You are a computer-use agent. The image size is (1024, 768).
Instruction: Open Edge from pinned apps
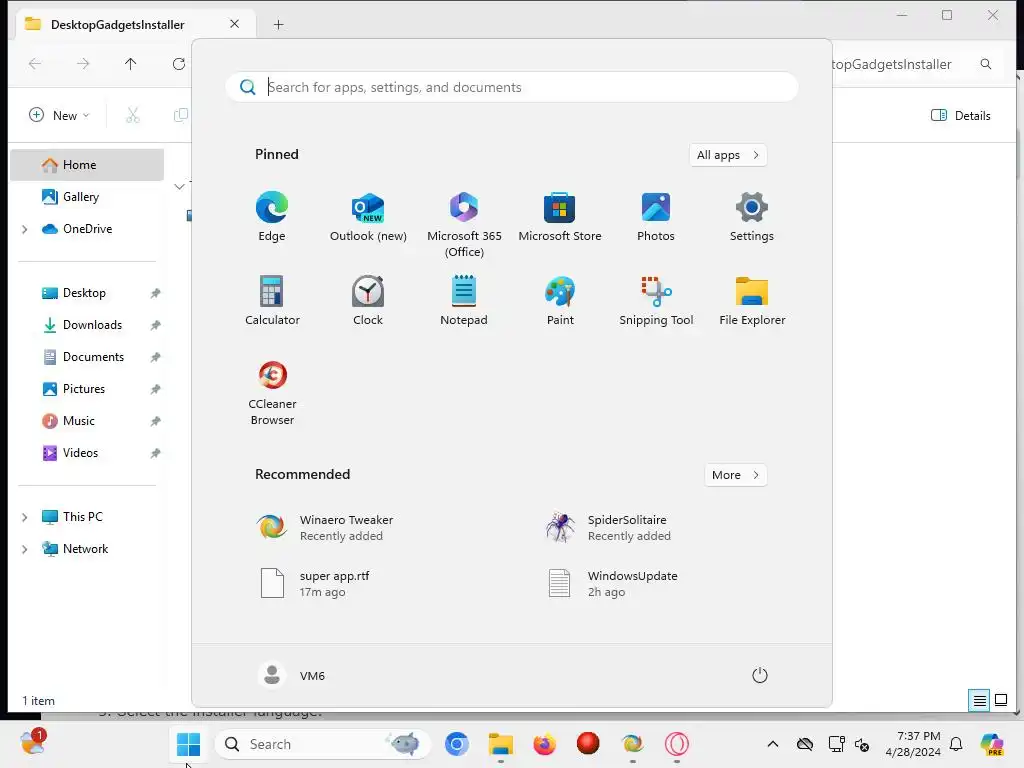click(x=272, y=217)
